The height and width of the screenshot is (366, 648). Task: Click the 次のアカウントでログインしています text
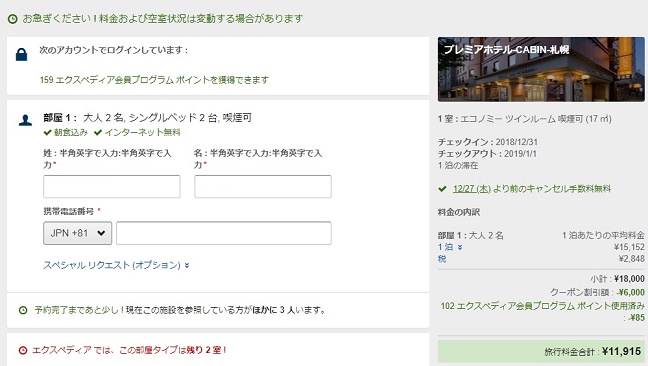pos(113,50)
